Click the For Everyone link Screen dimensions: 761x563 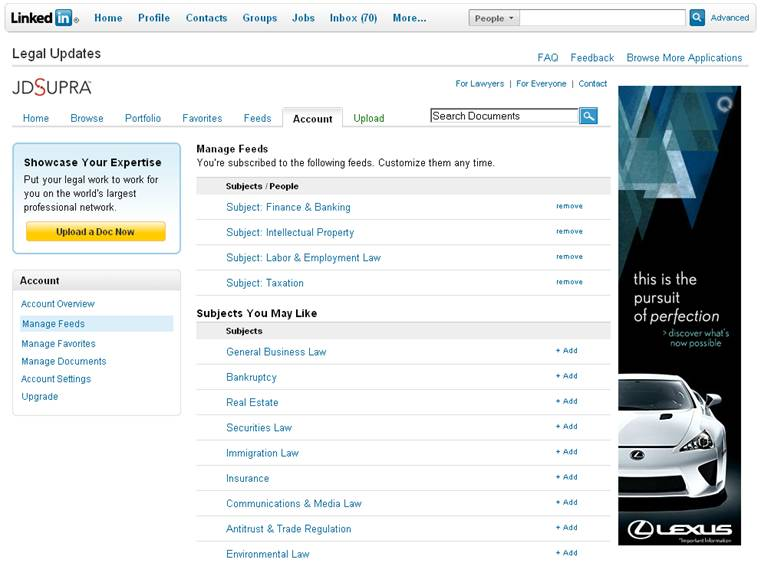[x=541, y=83]
